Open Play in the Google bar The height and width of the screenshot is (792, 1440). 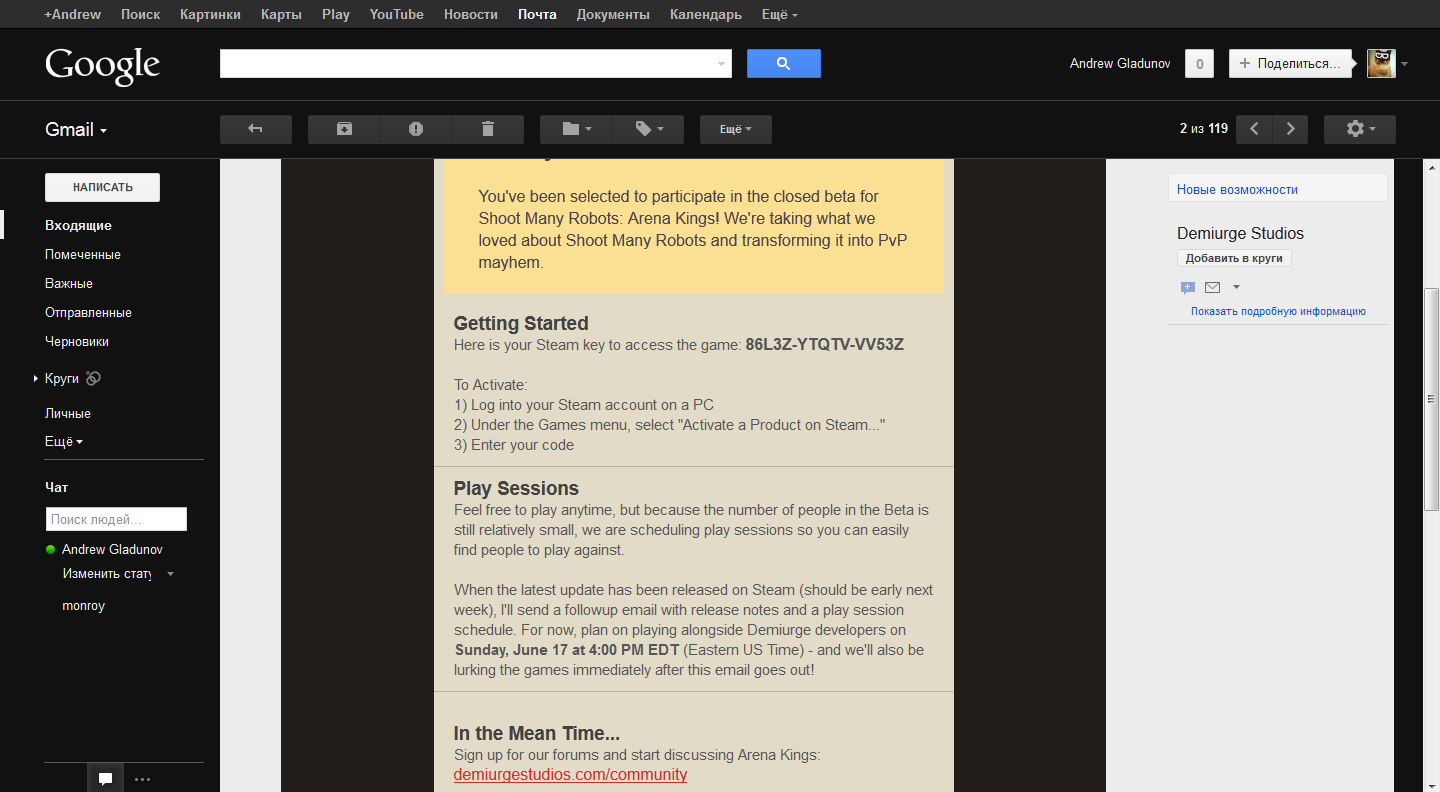336,14
